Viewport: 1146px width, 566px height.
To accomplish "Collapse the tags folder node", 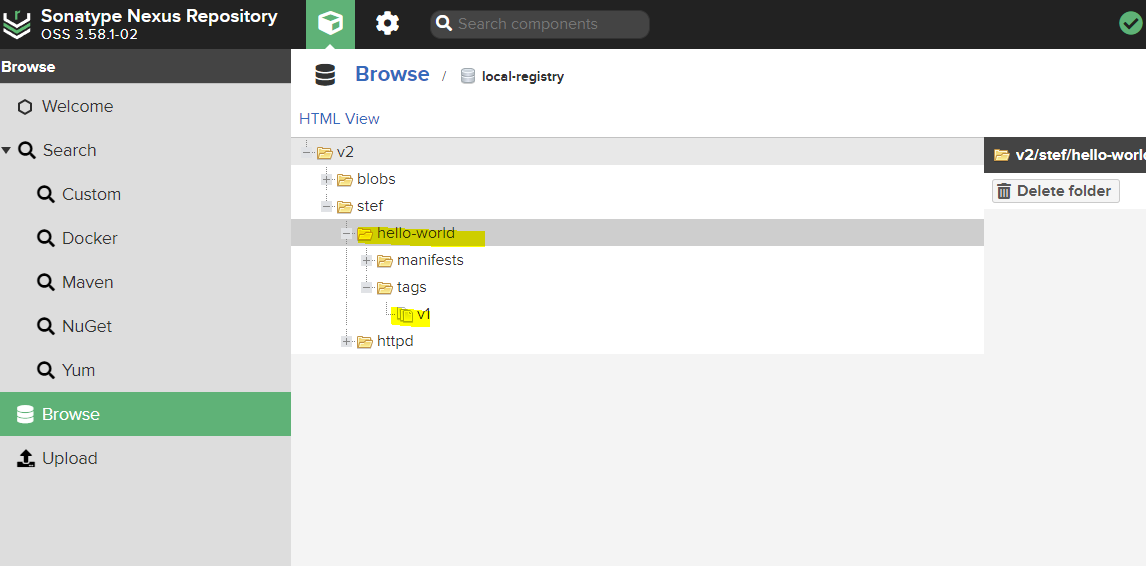I will tap(367, 288).
